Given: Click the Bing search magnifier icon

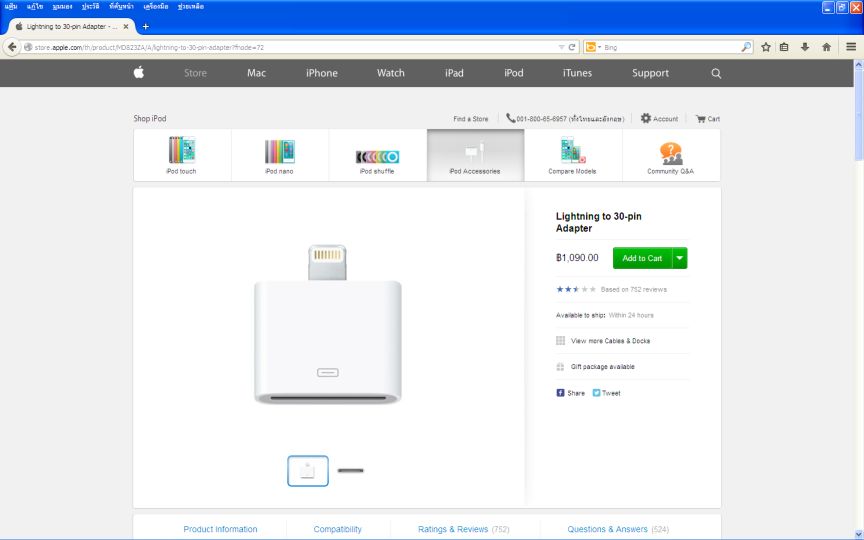Looking at the screenshot, I should tap(746, 47).
